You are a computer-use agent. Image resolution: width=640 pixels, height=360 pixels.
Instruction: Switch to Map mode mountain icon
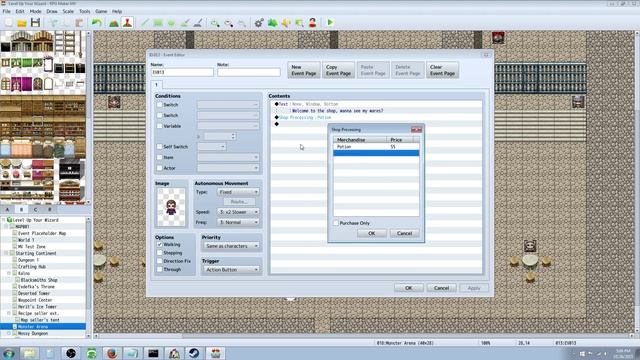(114, 23)
